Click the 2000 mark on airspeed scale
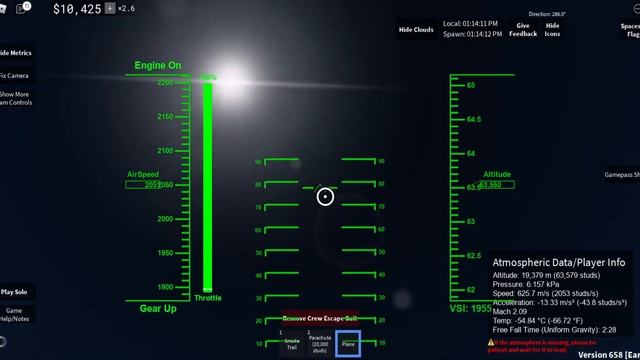The image size is (640, 360). (x=165, y=219)
